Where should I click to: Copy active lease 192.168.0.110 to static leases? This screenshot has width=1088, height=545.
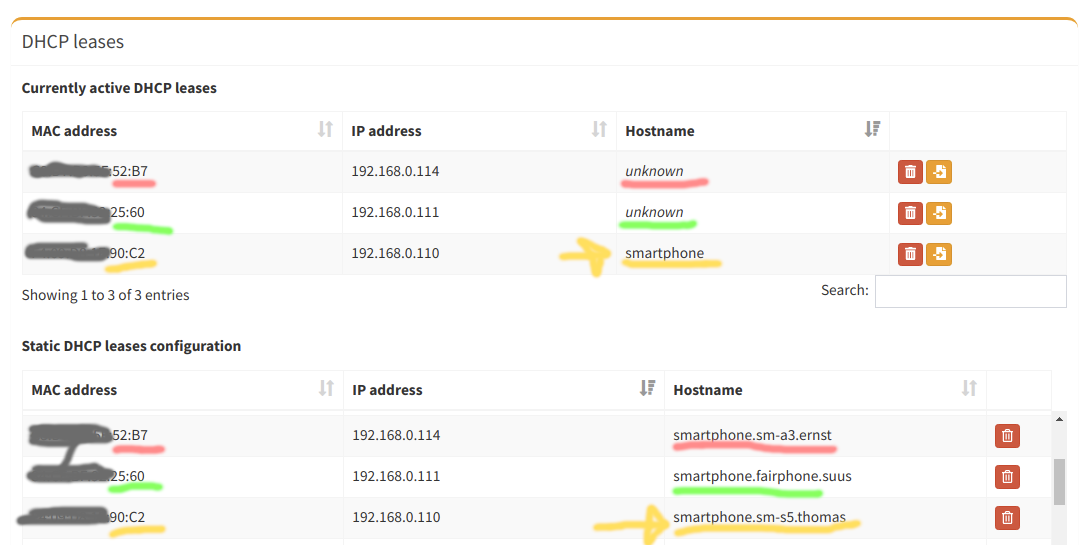tap(939, 253)
